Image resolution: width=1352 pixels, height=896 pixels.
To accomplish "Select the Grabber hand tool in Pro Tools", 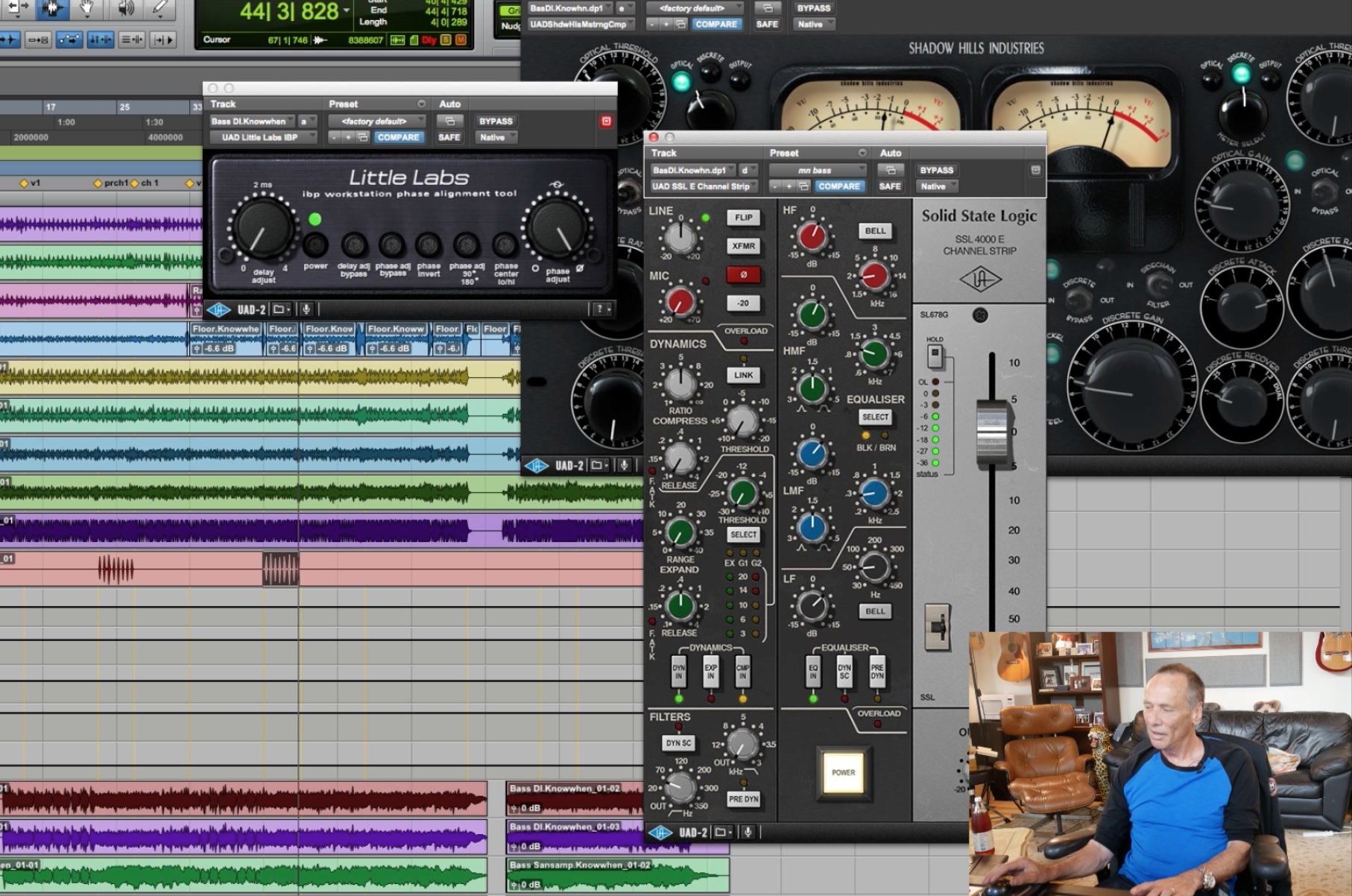I will pos(88,9).
